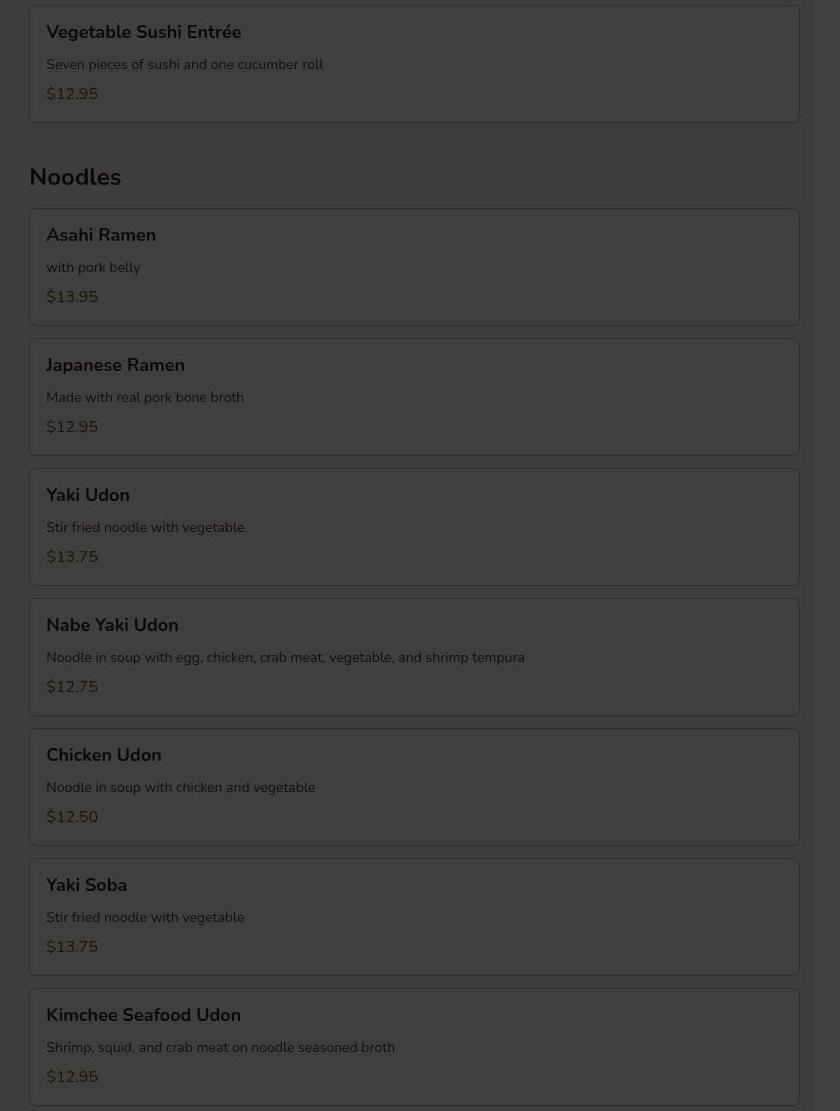Viewport: 840px width, 1111px height.
Task: Pick the Yaki Soba title
Action: coord(86,885)
